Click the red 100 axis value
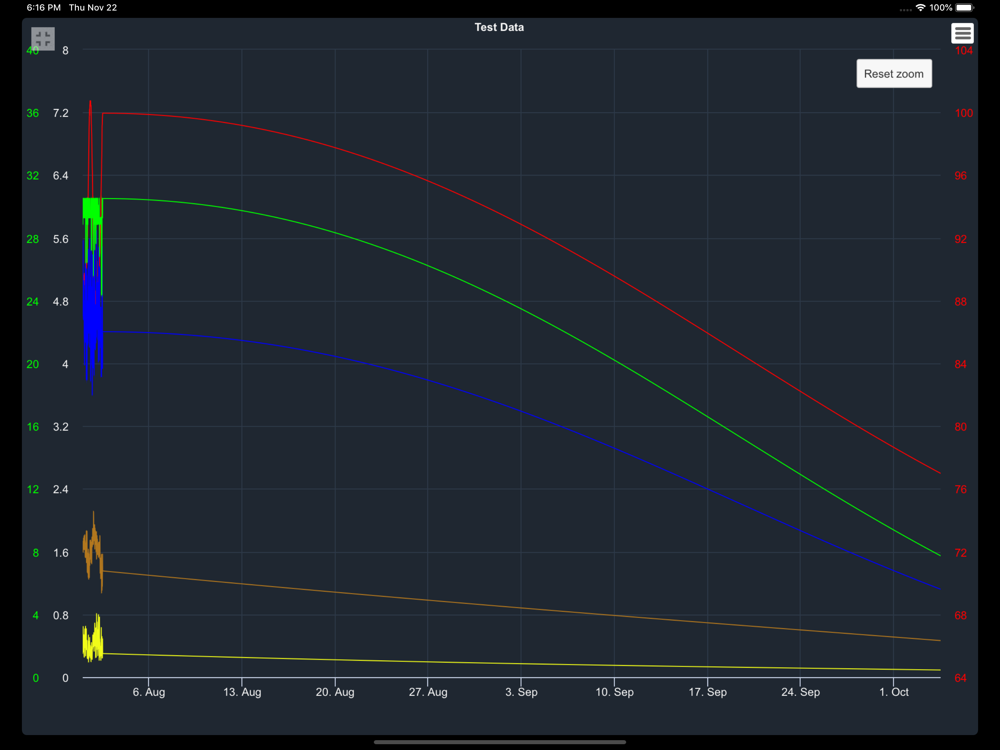This screenshot has width=1000, height=750. (x=964, y=113)
